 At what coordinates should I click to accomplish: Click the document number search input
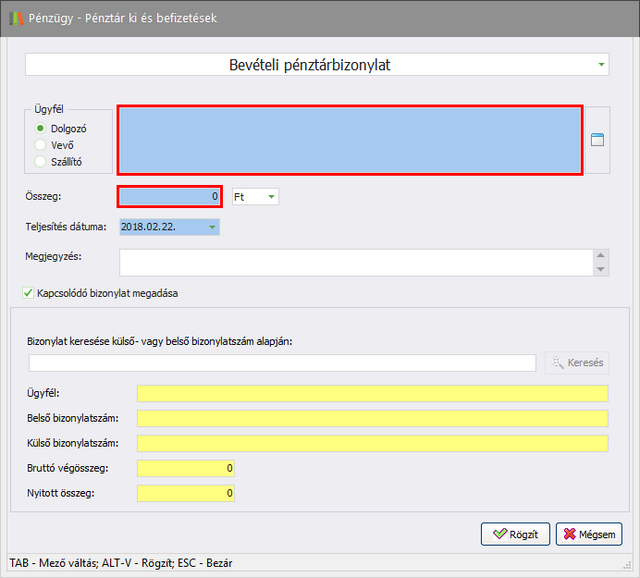tap(282, 362)
